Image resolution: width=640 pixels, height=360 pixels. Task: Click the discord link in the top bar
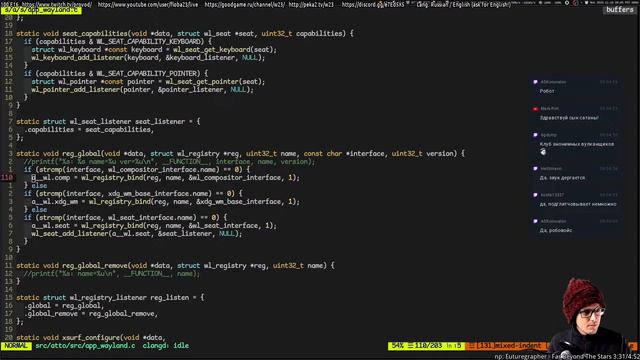click(373, 4)
